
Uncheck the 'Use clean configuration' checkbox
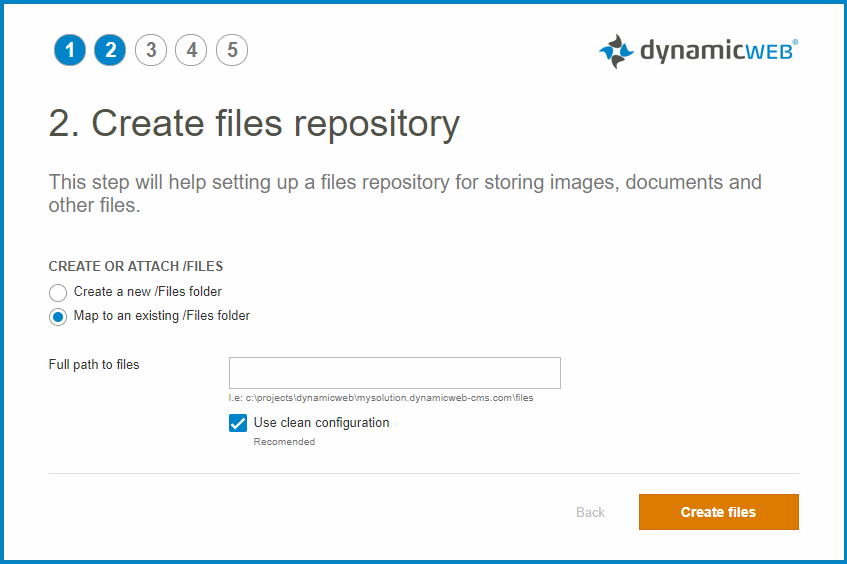coord(238,423)
